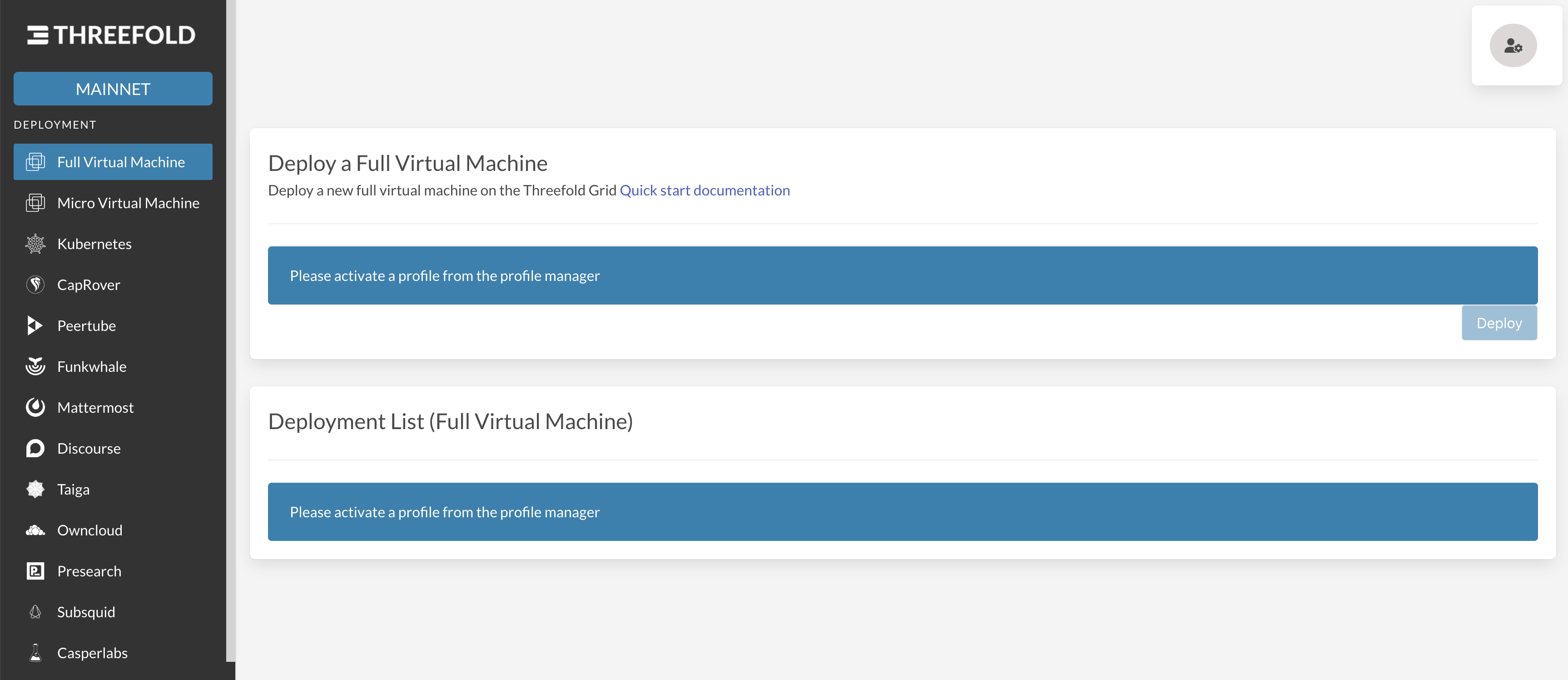Screen dimensions: 1568x680
Task: Select Mattermost menu item
Action: pos(113,407)
